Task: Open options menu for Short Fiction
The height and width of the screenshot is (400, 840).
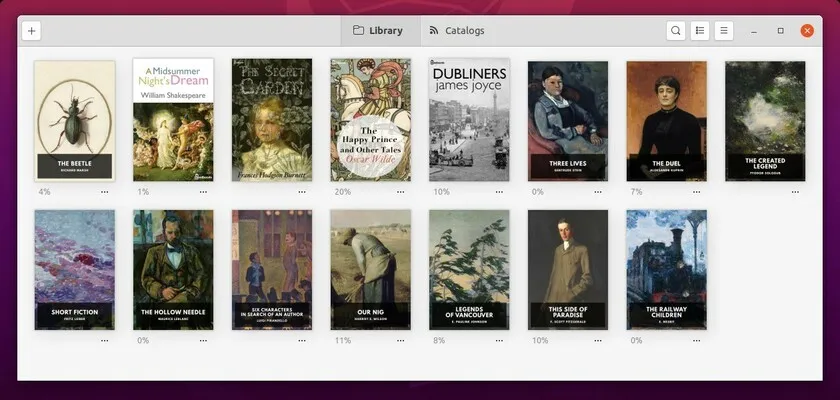Action: pyautogui.click(x=104, y=341)
